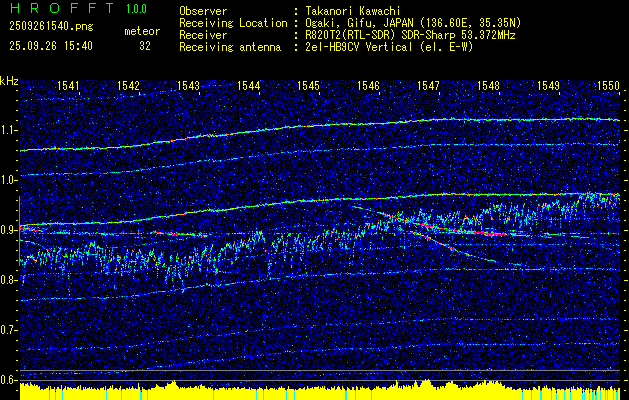Viewport: 629px width, 400px height.
Task: Click the 0.6 frequency axis label
Action: (x=9, y=380)
